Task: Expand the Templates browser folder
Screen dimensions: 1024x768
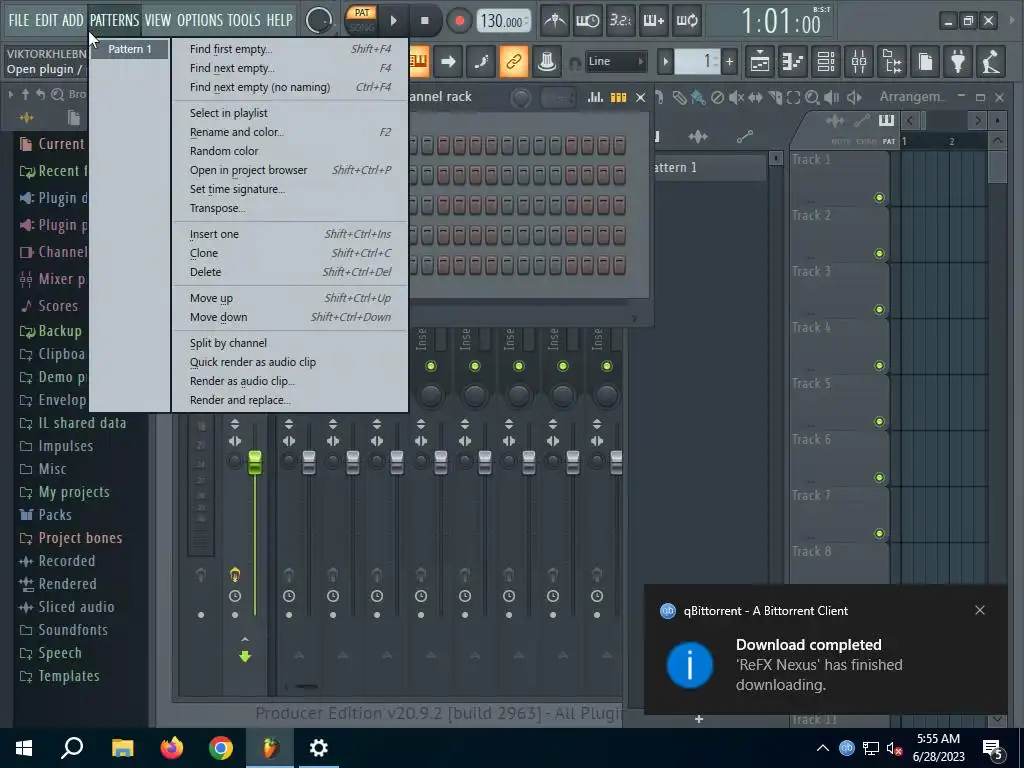Action: pos(59,676)
